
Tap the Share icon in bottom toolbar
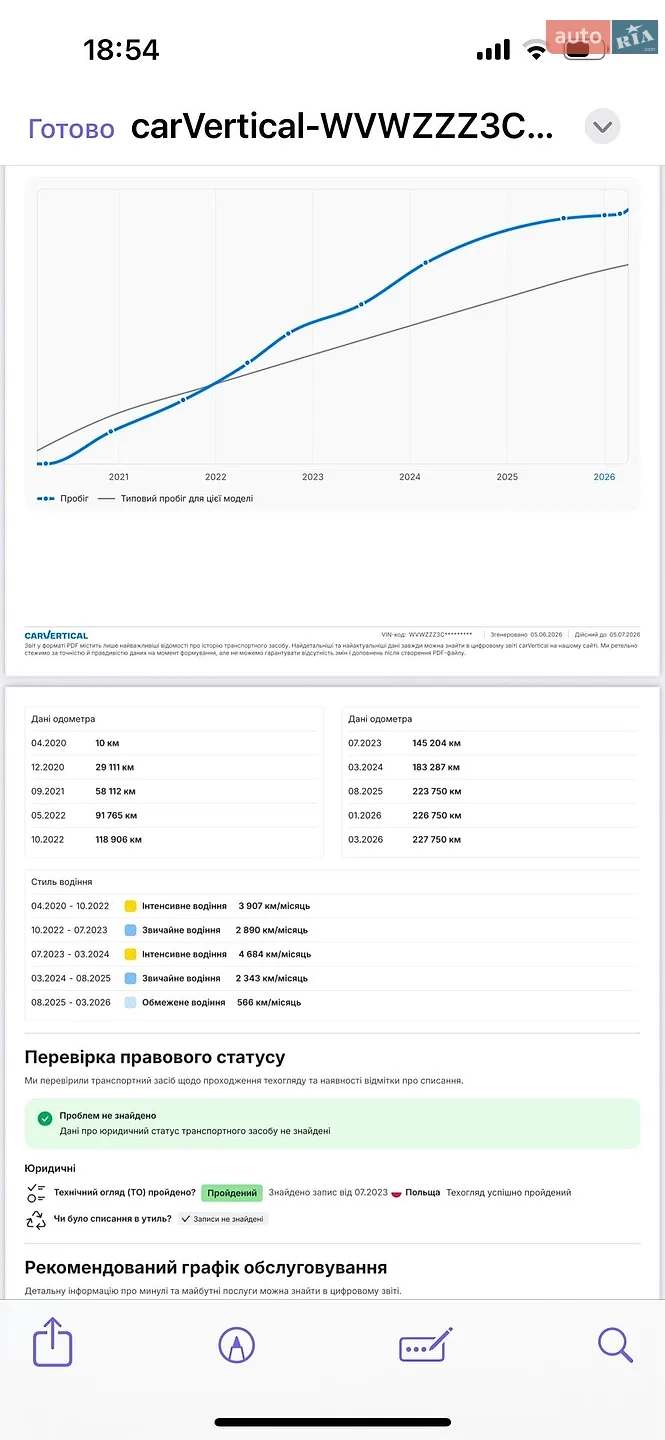click(x=52, y=1342)
